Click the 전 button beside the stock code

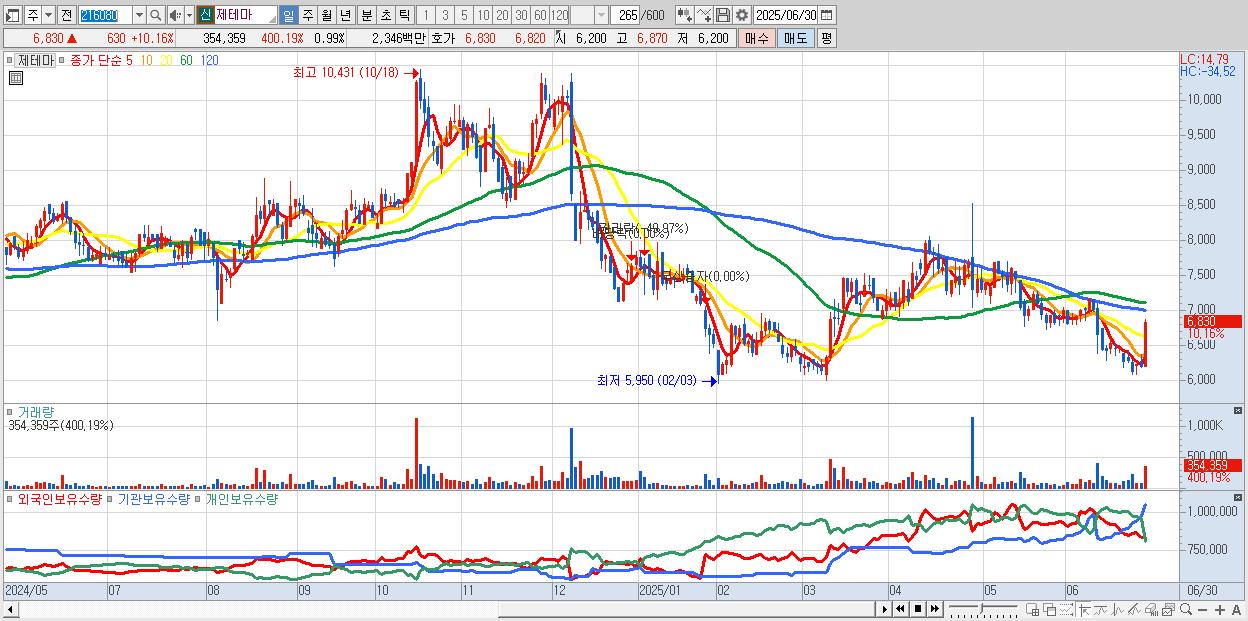pos(66,16)
